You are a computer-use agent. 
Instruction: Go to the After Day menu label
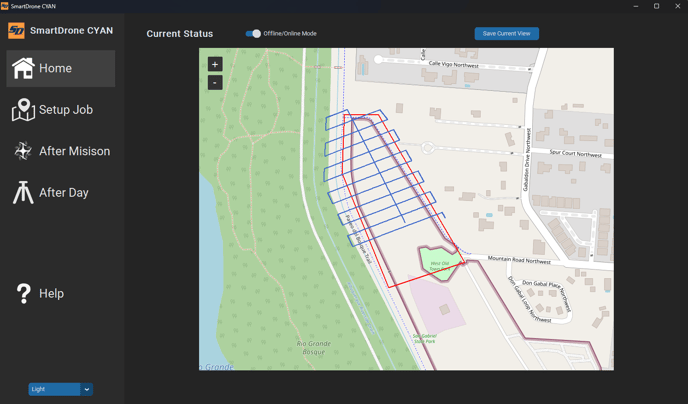click(64, 193)
